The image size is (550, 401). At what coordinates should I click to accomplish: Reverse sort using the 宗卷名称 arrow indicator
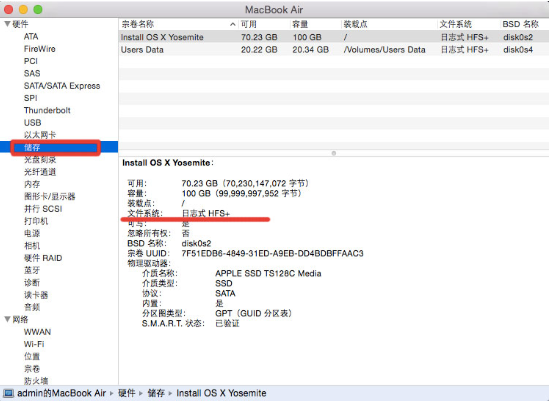click(x=233, y=24)
